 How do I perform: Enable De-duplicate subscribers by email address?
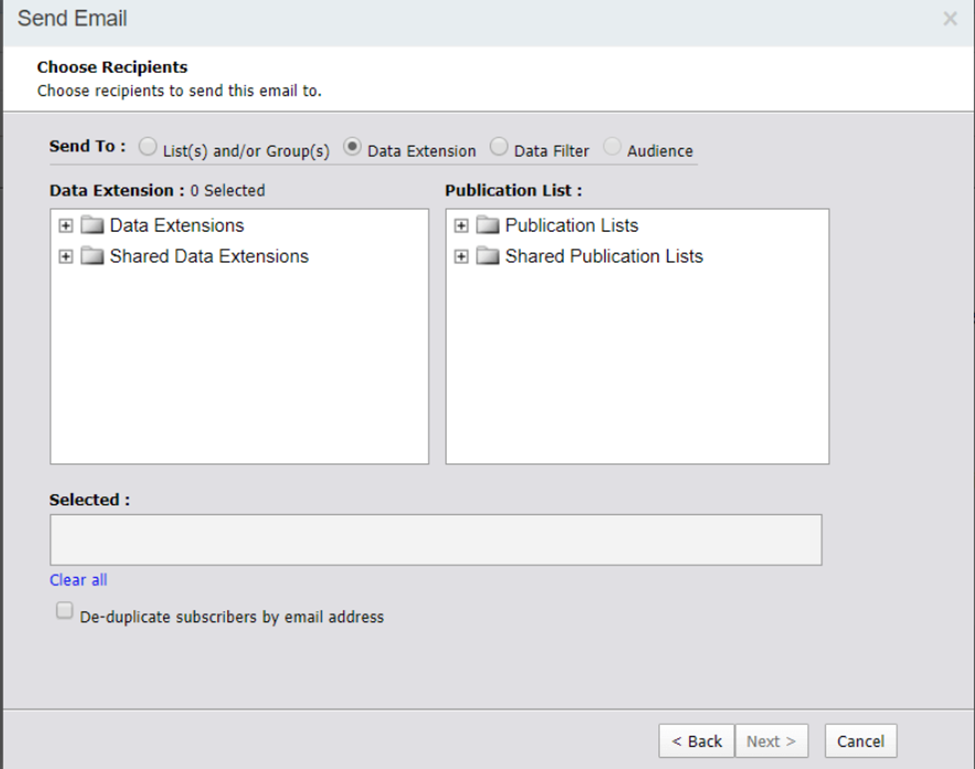[65, 611]
